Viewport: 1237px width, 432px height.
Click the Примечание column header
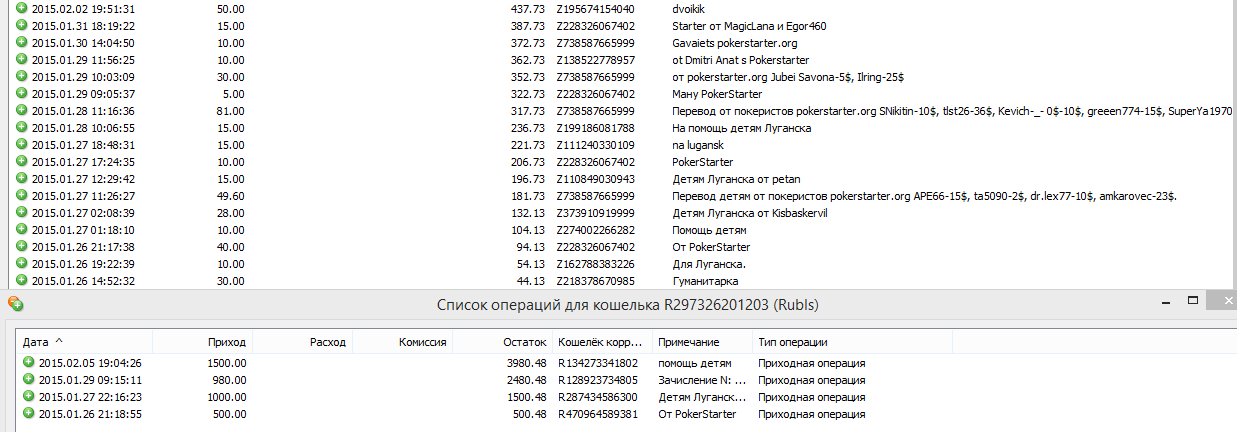tap(688, 342)
